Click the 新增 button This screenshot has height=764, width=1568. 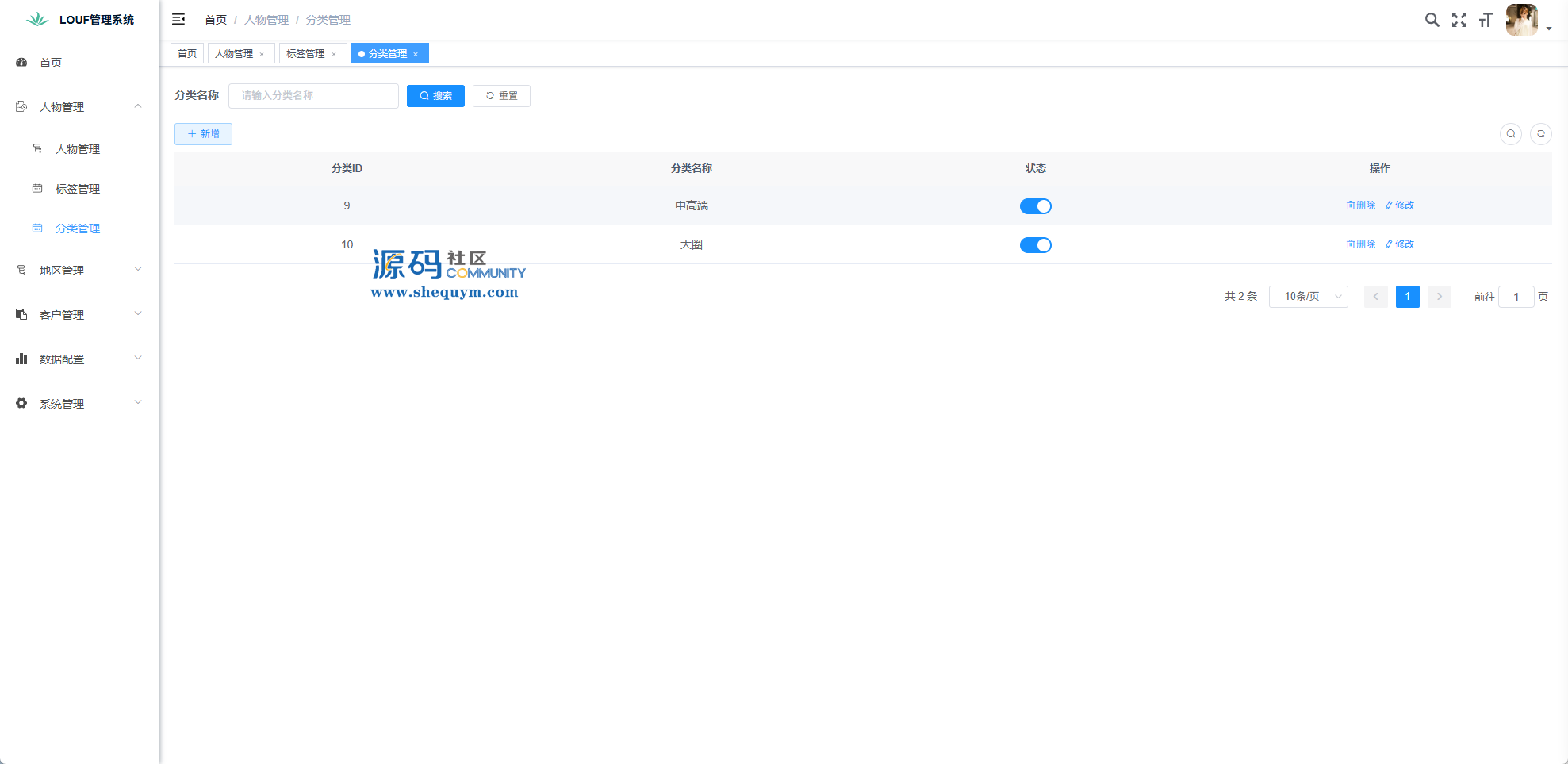pyautogui.click(x=203, y=134)
